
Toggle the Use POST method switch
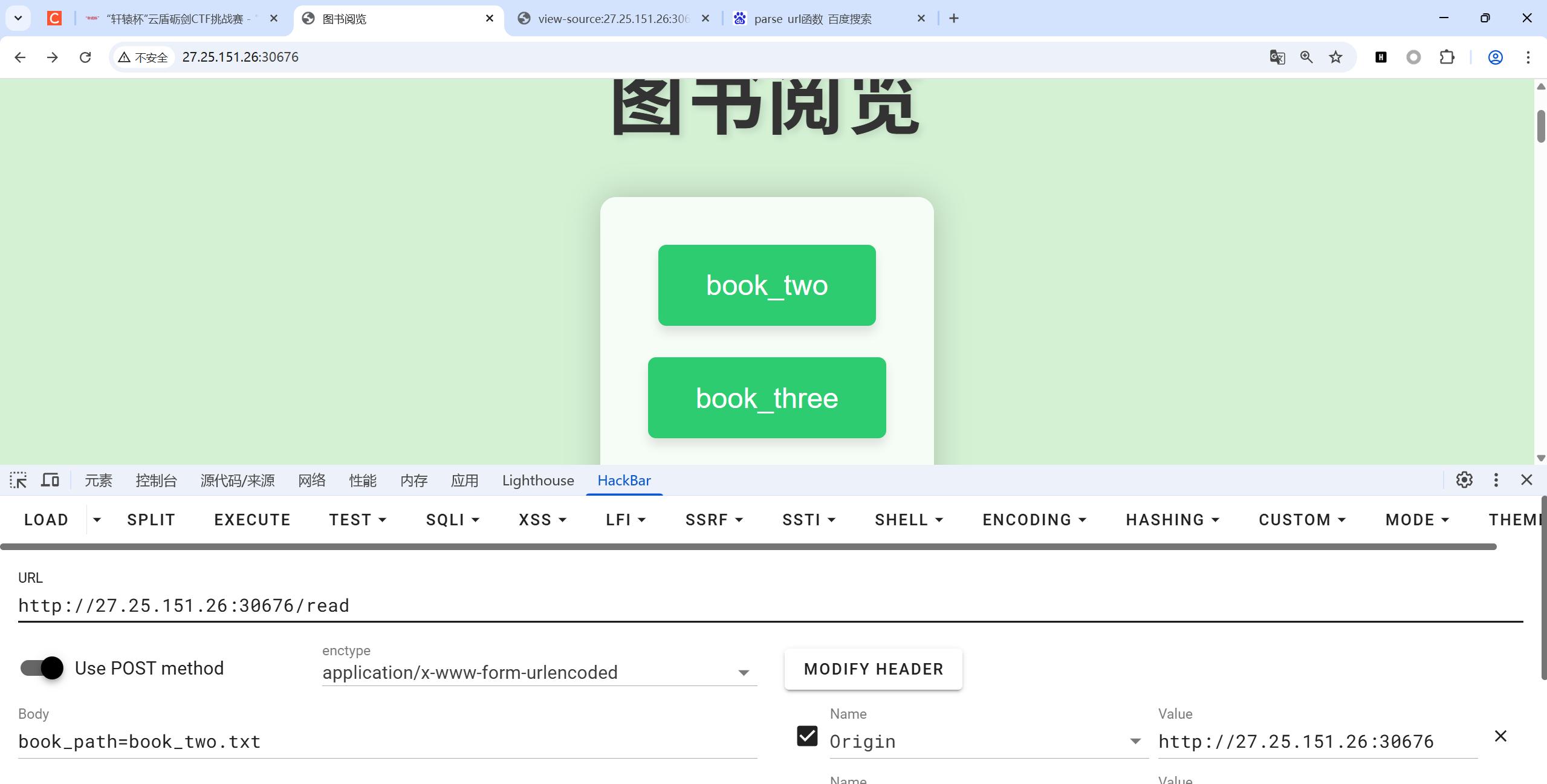coord(42,668)
